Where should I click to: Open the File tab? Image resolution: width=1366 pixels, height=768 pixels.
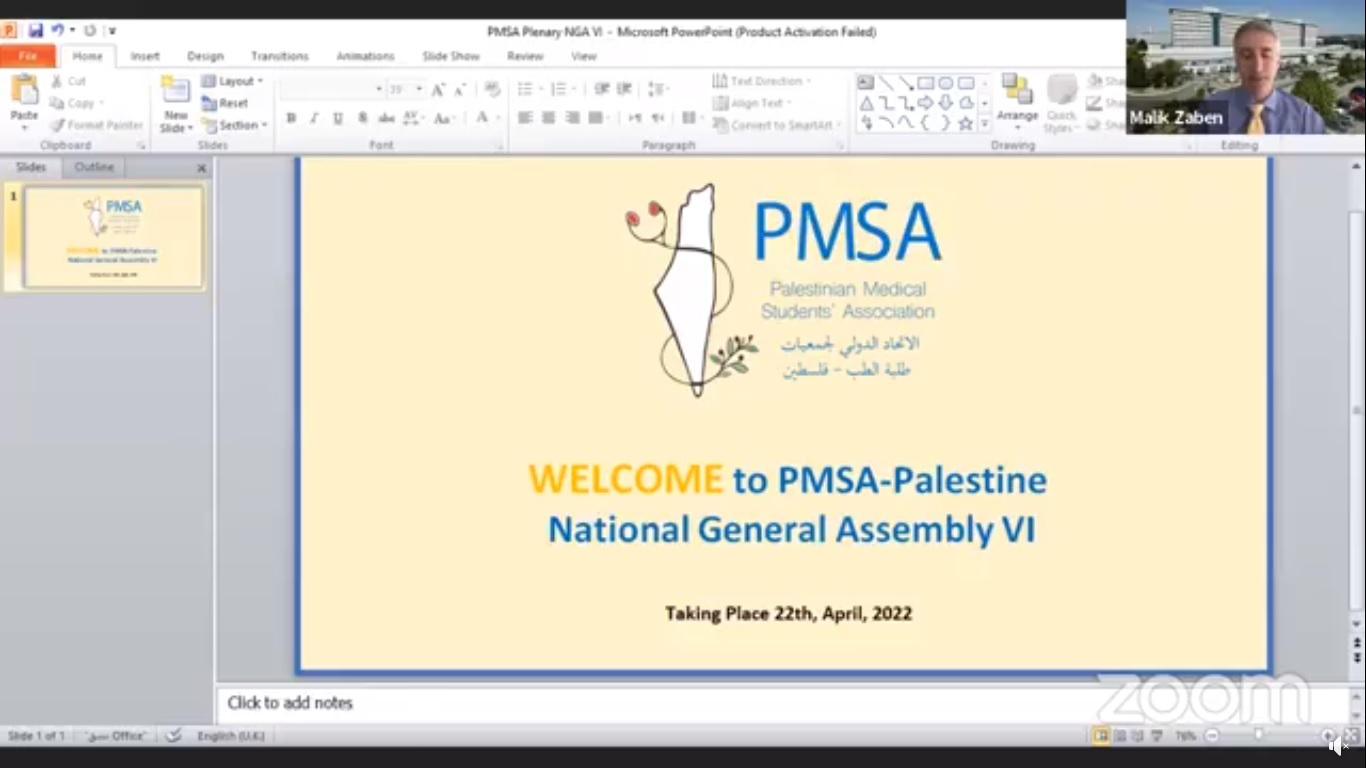(28, 56)
